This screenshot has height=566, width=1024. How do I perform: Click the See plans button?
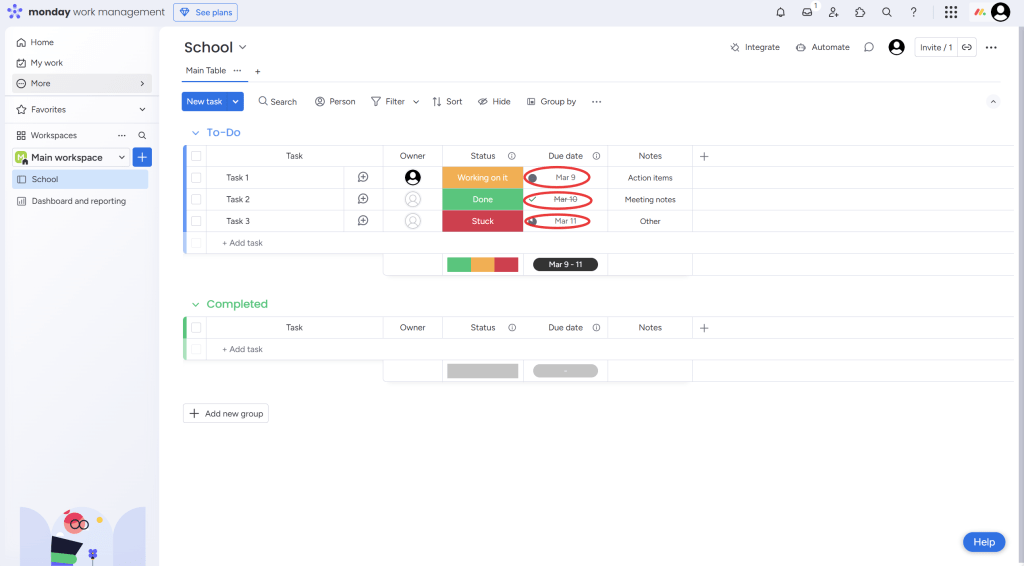coord(205,12)
